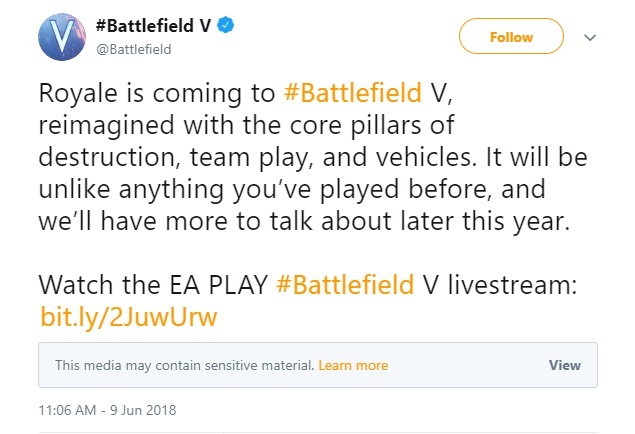Click the word 'livestream:' in the tweet
Screen dimensions: 635x434
point(513,285)
